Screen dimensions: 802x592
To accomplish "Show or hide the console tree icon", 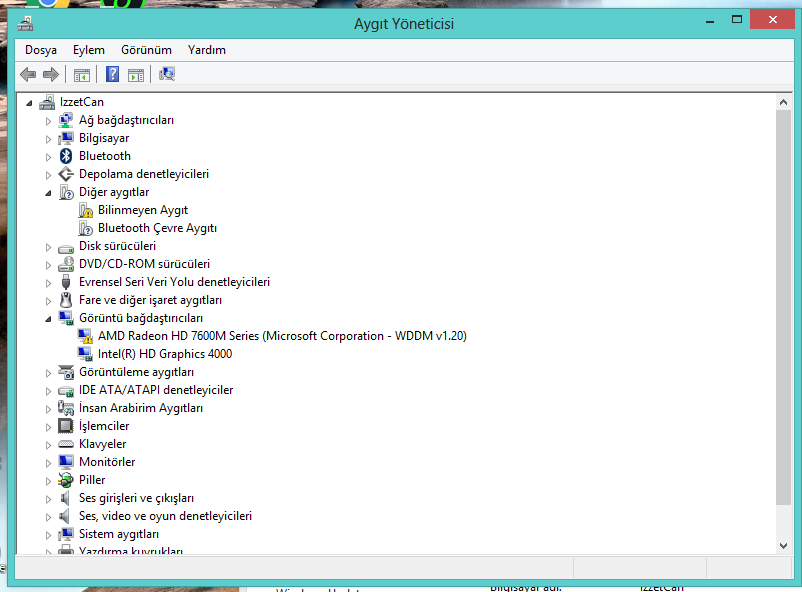I will tap(82, 75).
